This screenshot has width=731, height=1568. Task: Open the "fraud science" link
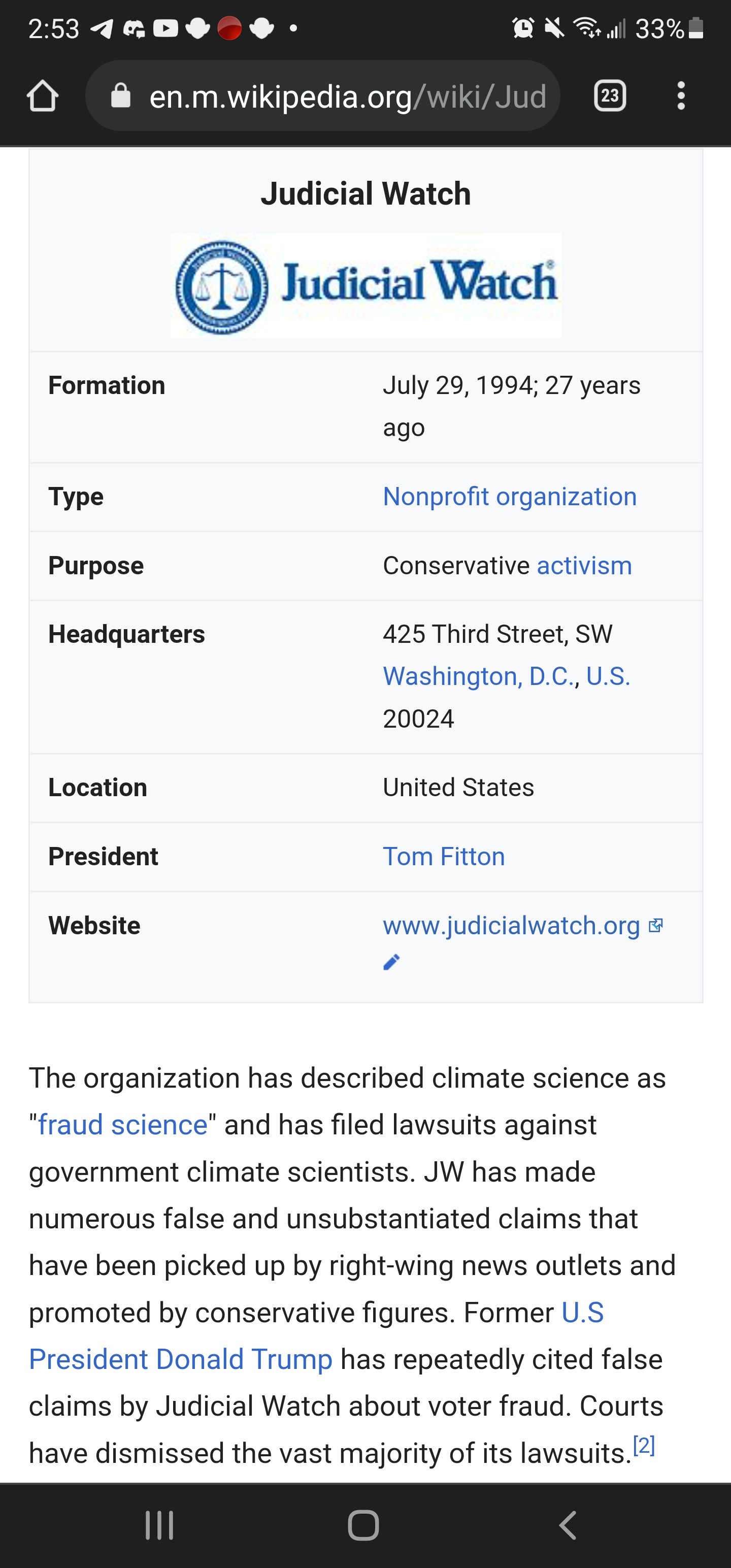122,1124
